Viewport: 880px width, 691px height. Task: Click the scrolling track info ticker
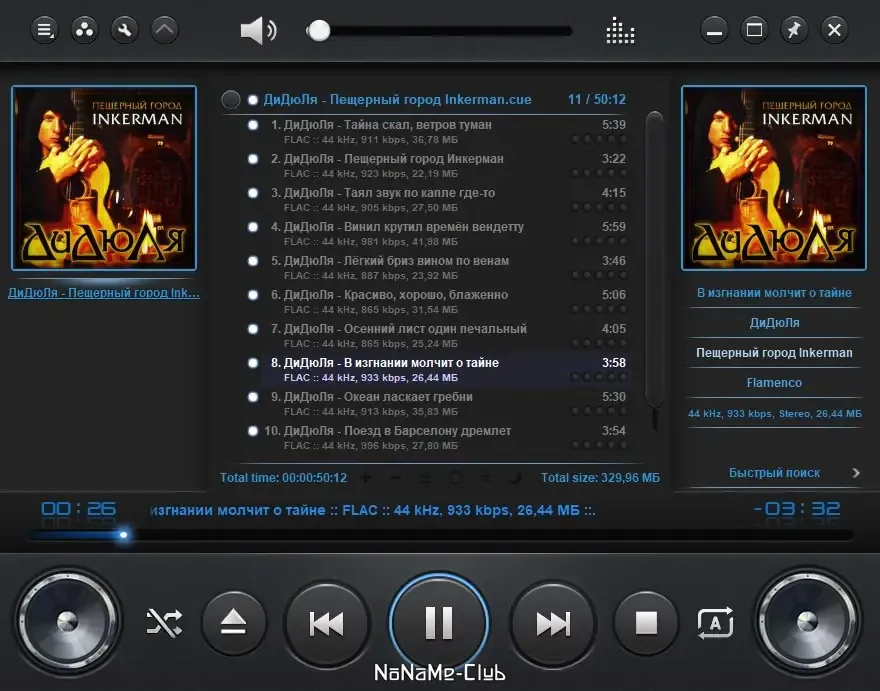click(373, 510)
